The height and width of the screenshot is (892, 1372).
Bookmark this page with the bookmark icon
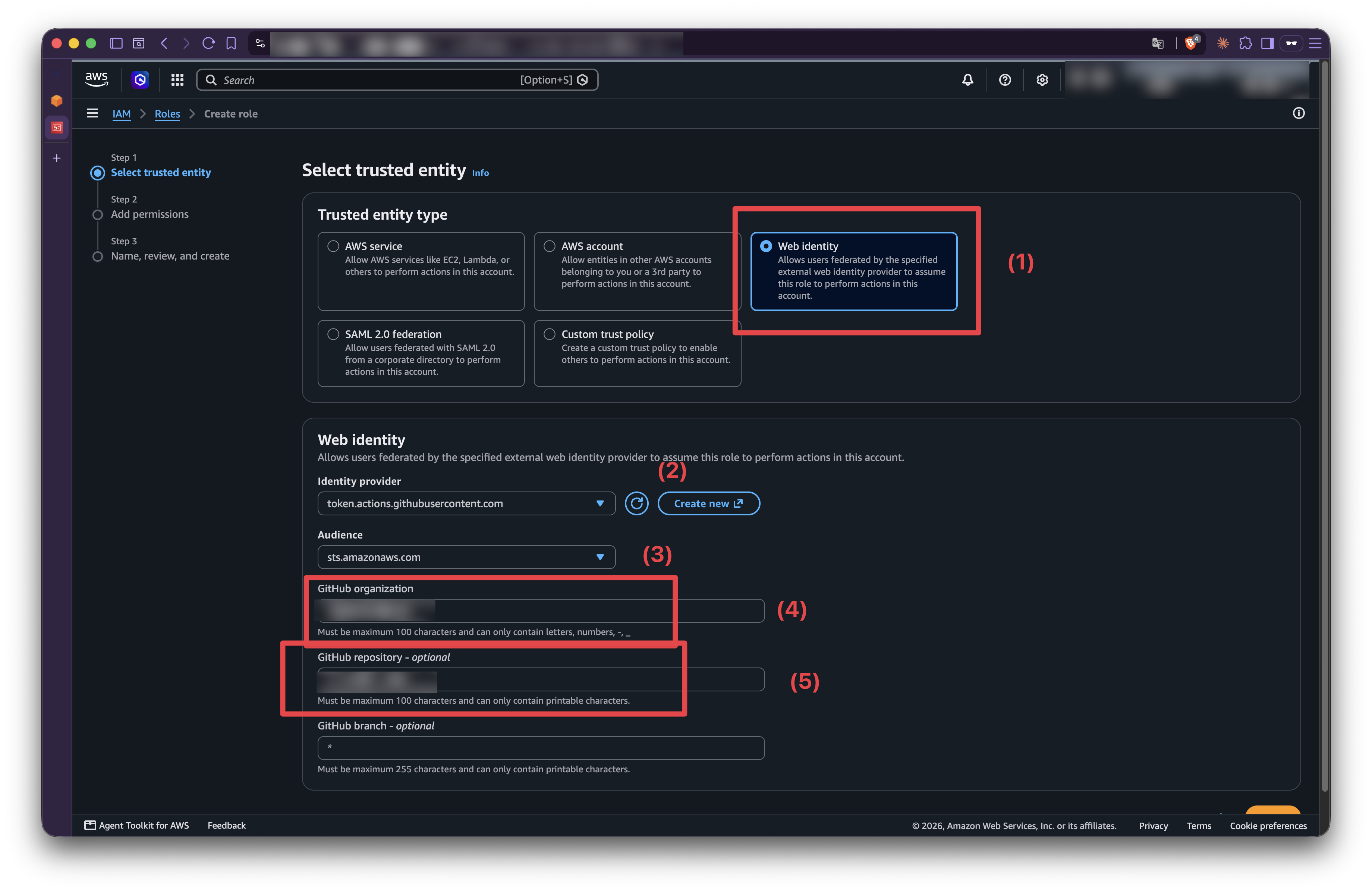[x=231, y=43]
